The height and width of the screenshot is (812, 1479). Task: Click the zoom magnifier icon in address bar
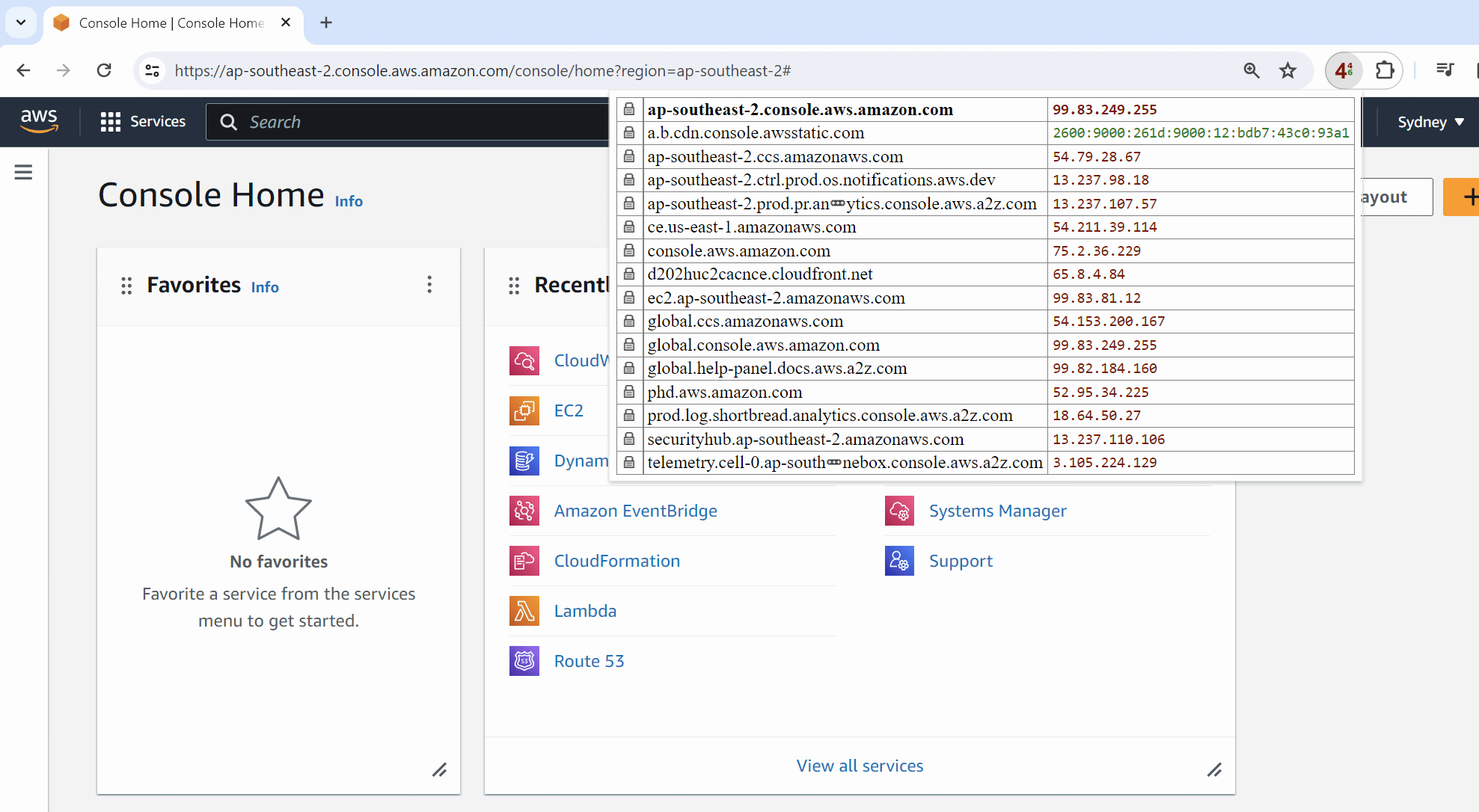click(1252, 70)
